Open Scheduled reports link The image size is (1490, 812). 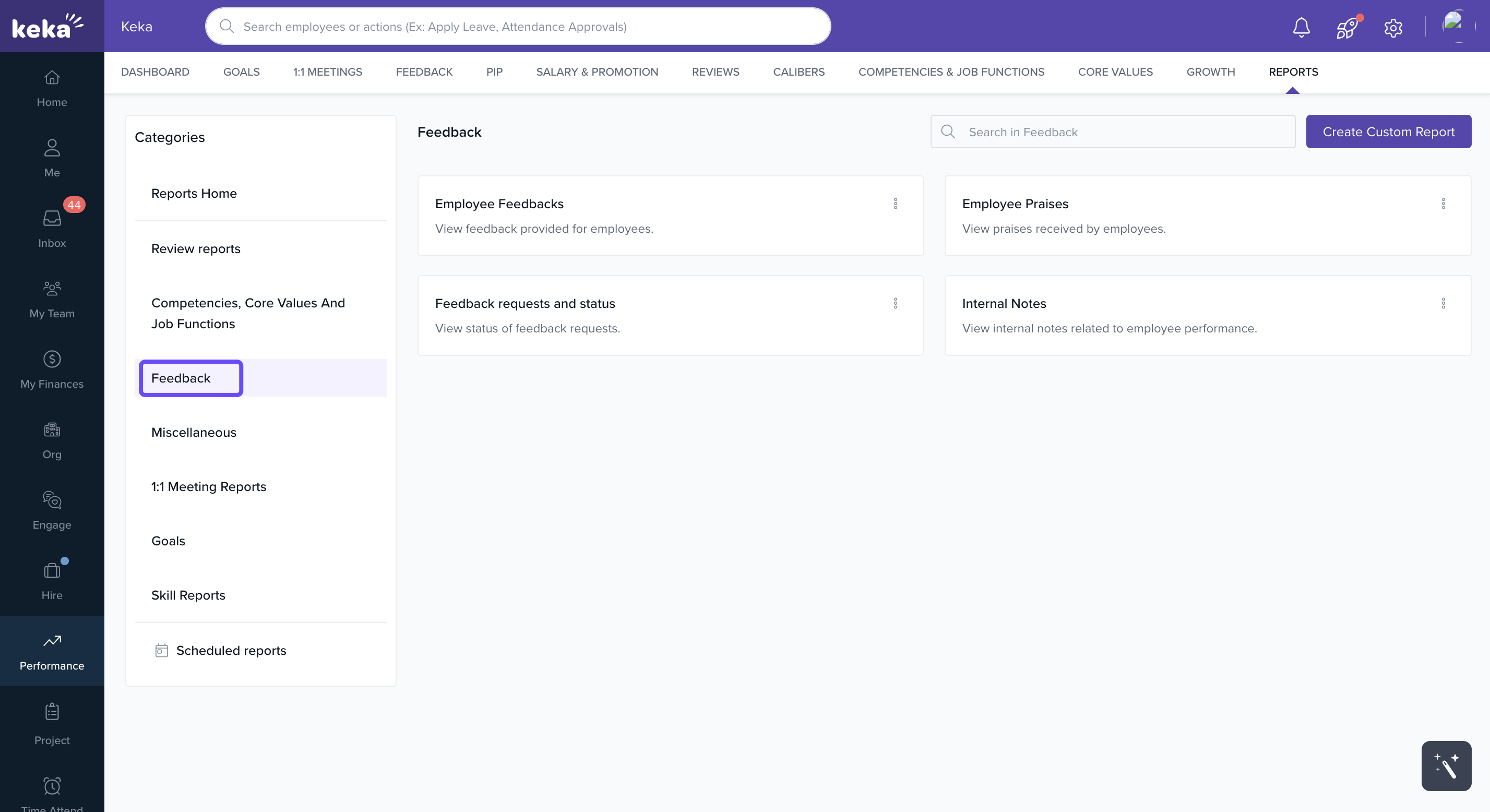pyautogui.click(x=231, y=650)
